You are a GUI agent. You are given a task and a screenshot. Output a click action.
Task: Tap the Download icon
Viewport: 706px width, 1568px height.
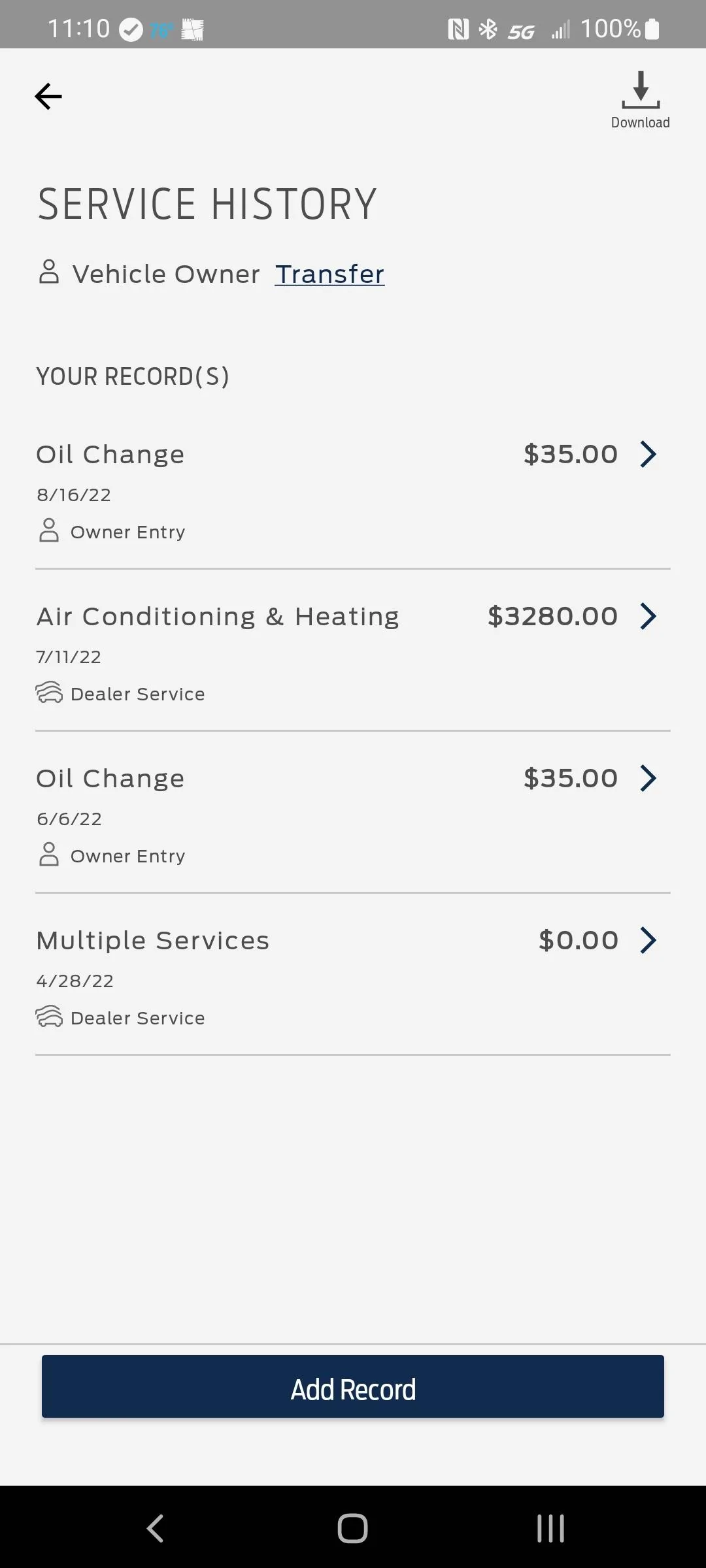[641, 91]
